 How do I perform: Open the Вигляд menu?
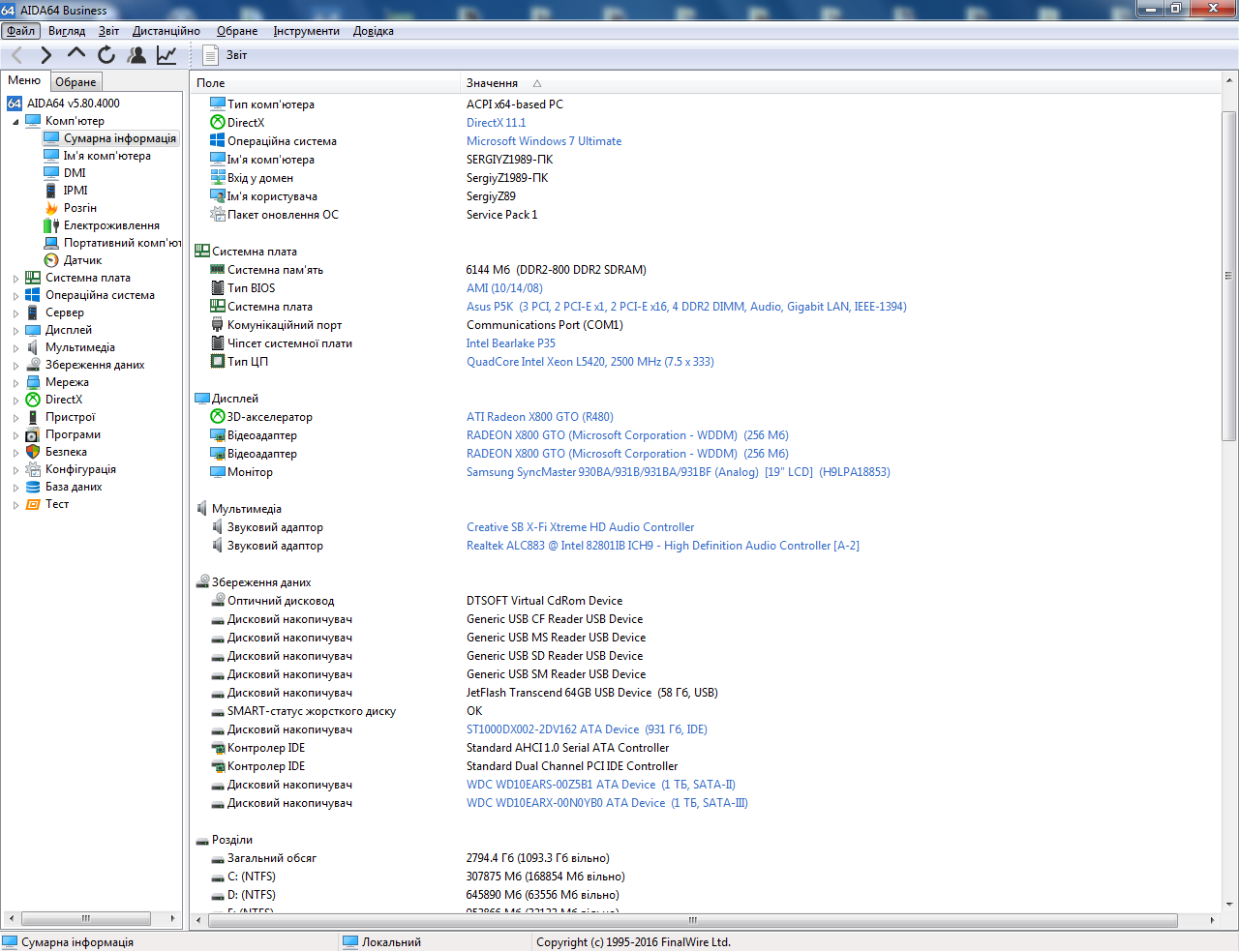point(67,31)
